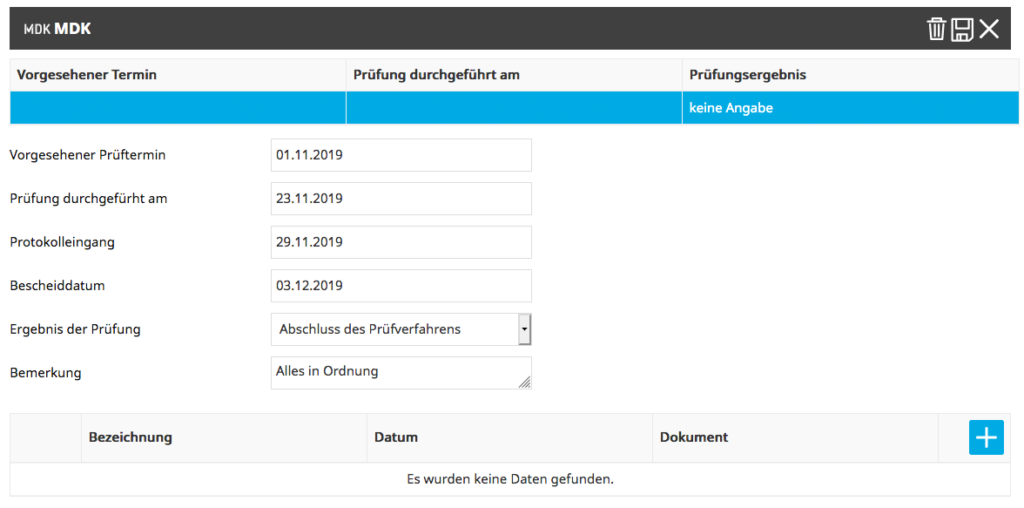Save the MDK record with floppy icon
This screenshot has height=508, width=1024.
point(962,29)
